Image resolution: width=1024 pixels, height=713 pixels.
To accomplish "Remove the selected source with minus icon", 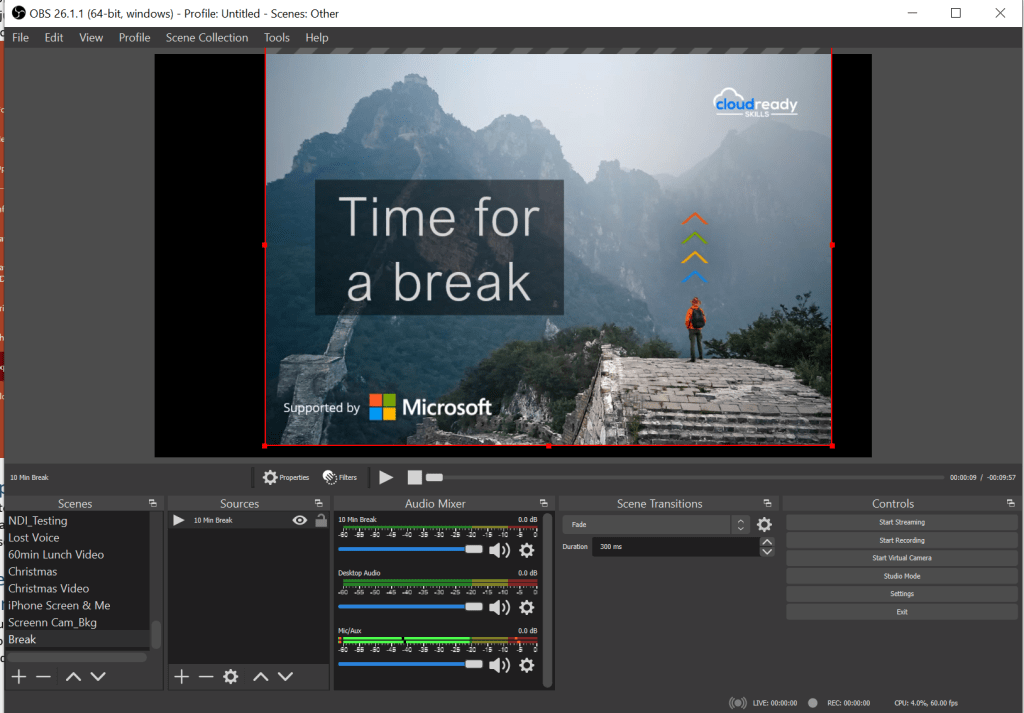I will (x=205, y=677).
